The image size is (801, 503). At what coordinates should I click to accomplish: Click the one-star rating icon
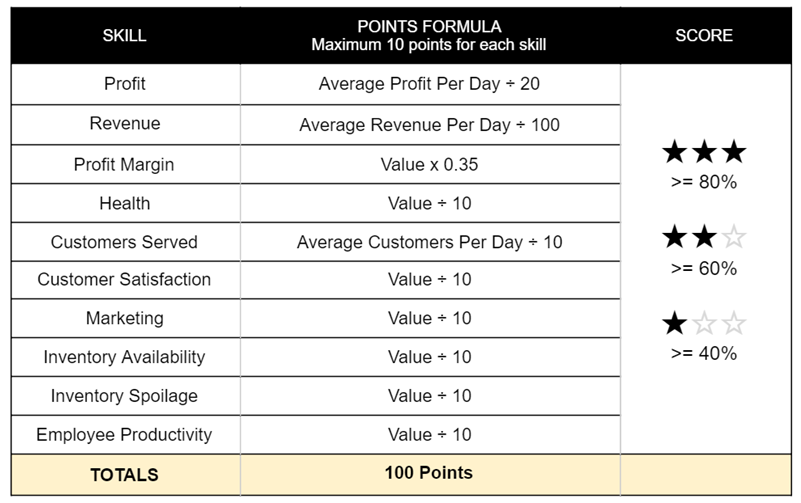coord(704,323)
